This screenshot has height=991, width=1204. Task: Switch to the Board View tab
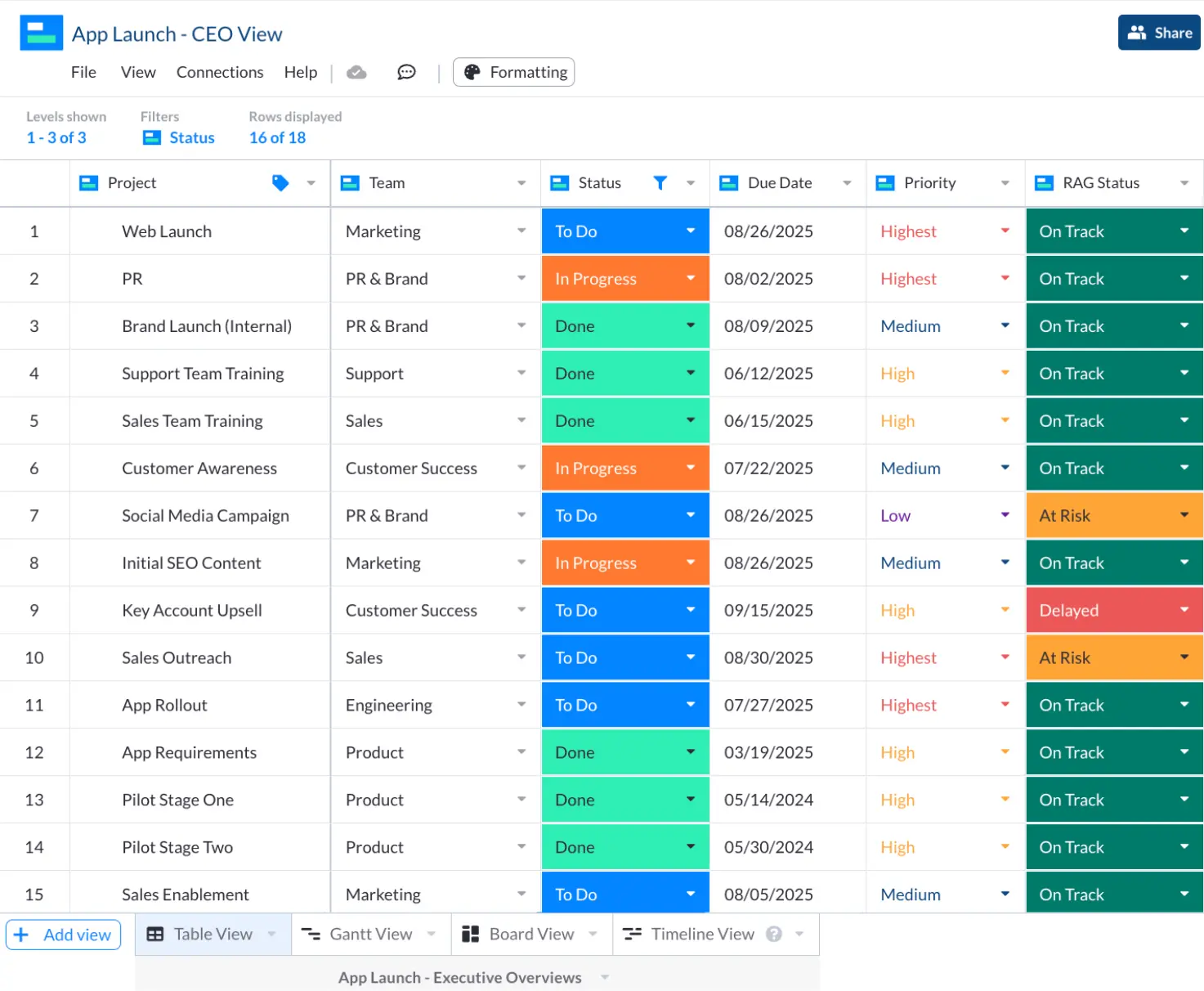[x=531, y=934]
